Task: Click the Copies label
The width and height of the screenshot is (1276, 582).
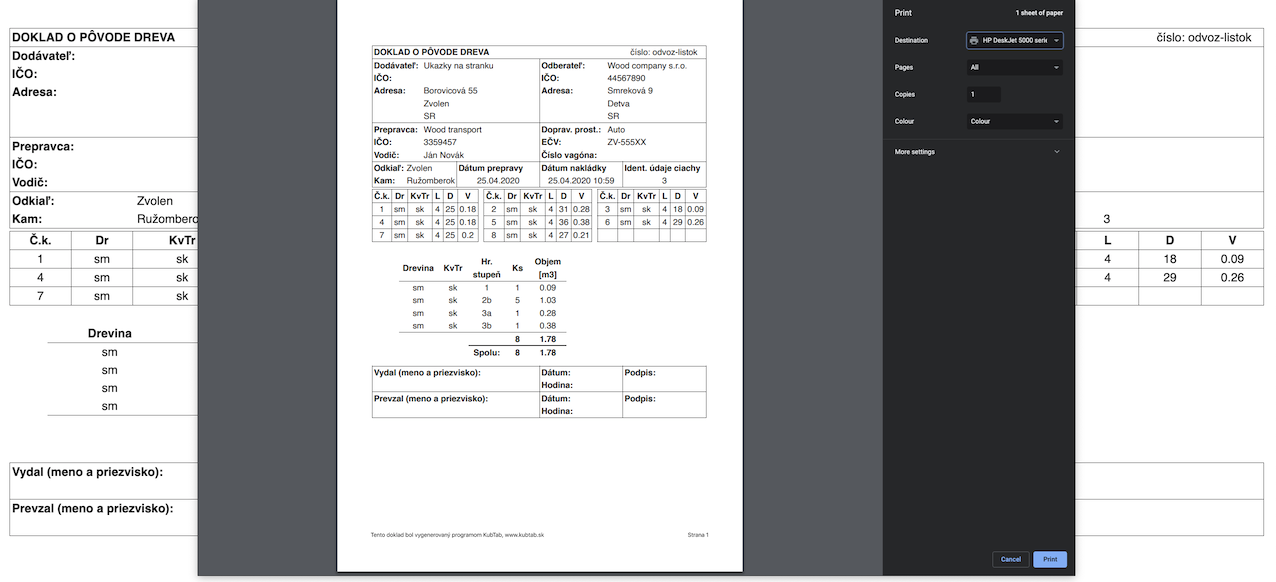Action: click(x=905, y=95)
